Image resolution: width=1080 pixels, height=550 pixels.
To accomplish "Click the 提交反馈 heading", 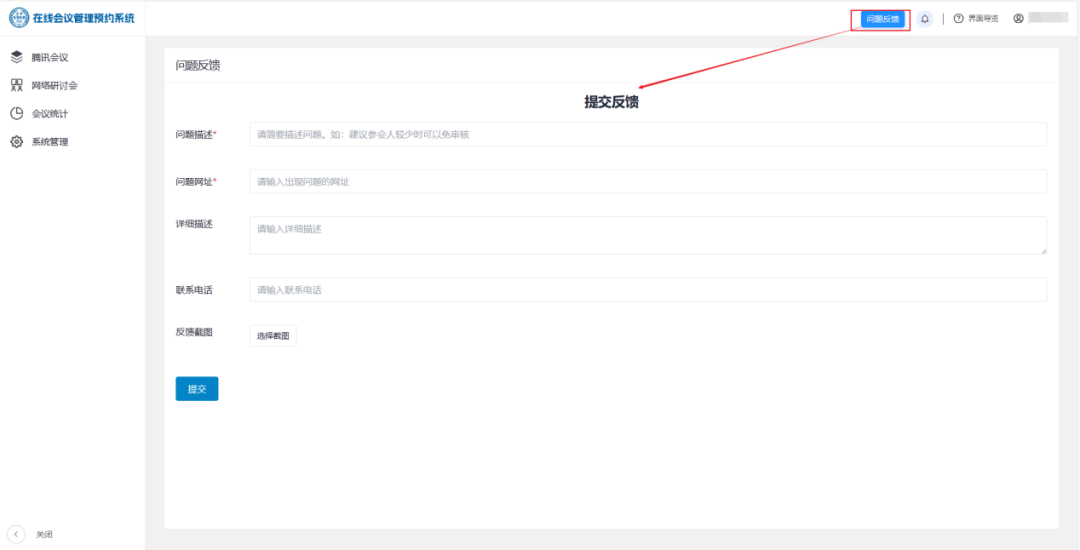I will [611, 103].
